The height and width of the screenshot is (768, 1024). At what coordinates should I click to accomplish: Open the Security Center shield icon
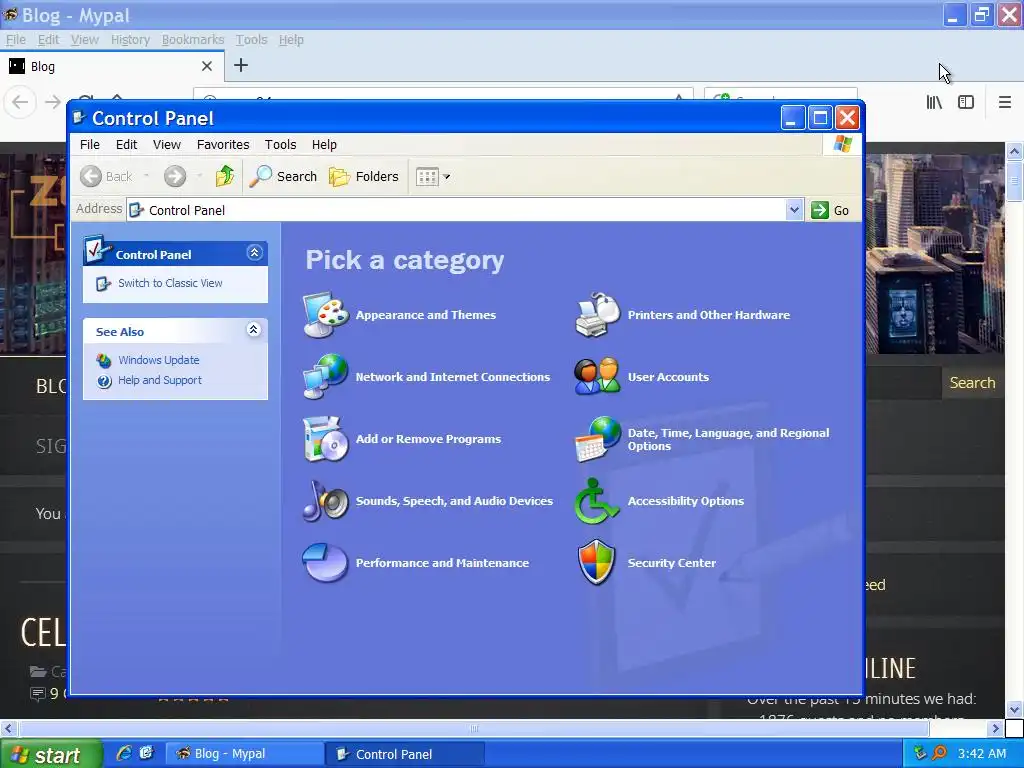coord(597,562)
